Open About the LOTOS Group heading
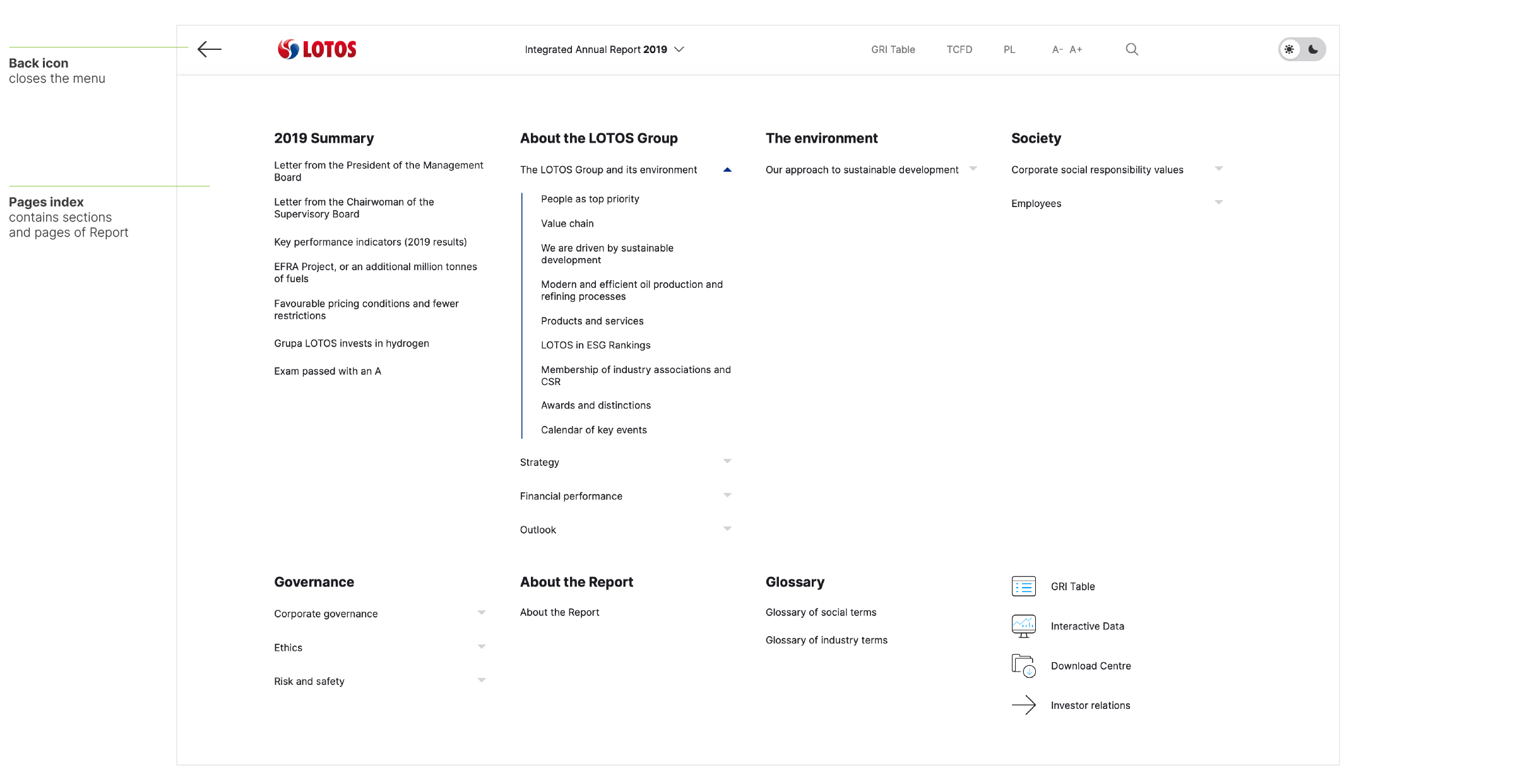 598,138
